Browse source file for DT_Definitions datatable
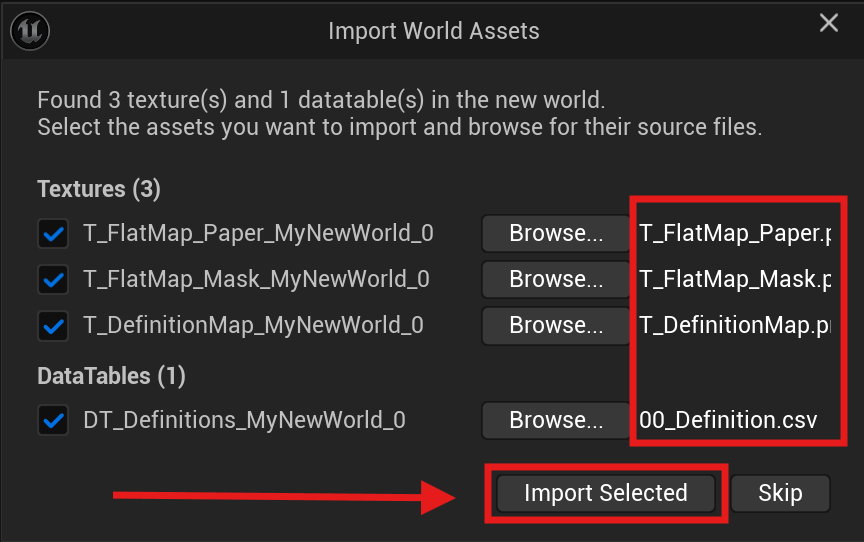Viewport: 864px width, 542px height. coord(556,420)
